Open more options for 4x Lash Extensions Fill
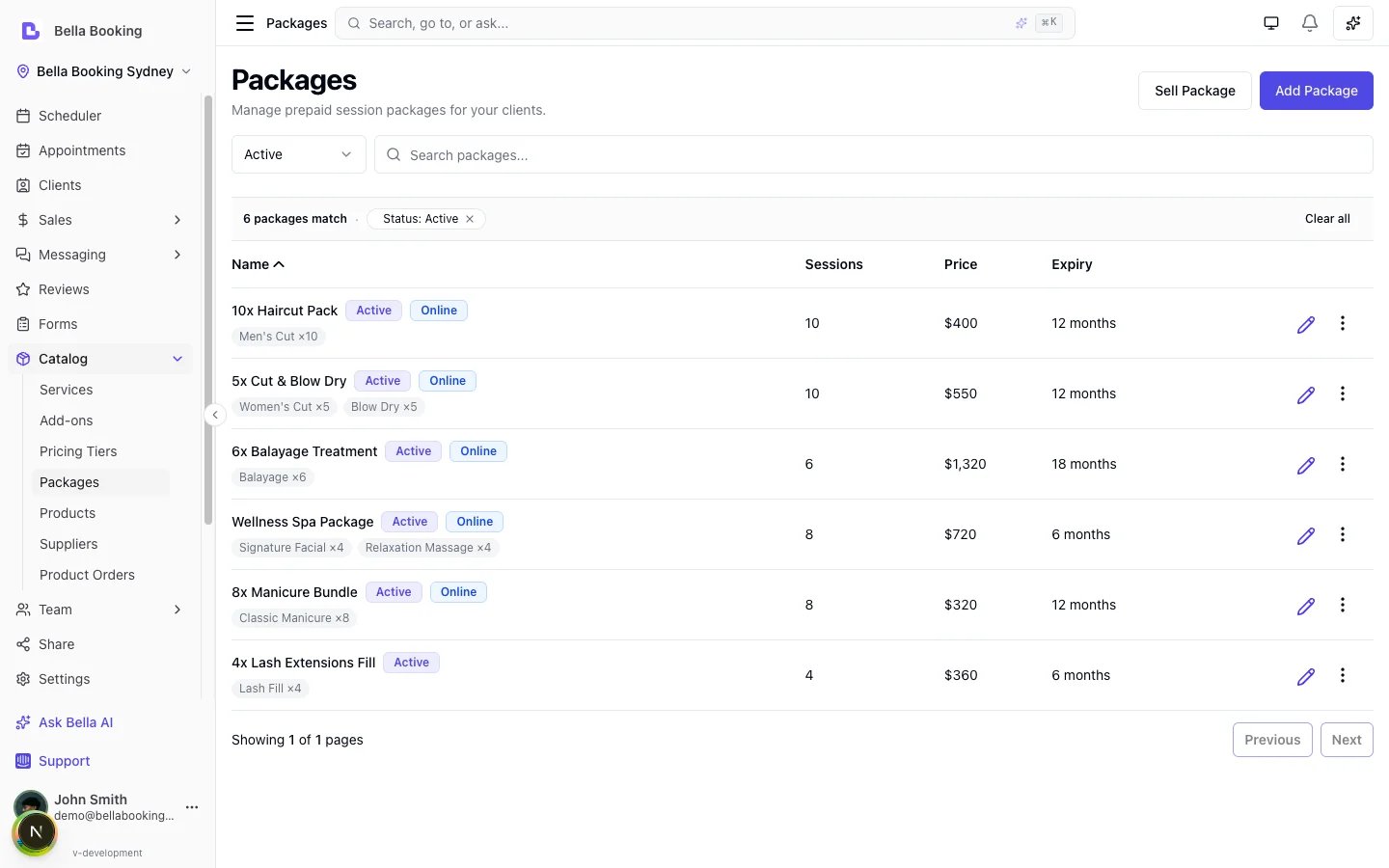This screenshot has height=868, width=1389. coord(1342,675)
